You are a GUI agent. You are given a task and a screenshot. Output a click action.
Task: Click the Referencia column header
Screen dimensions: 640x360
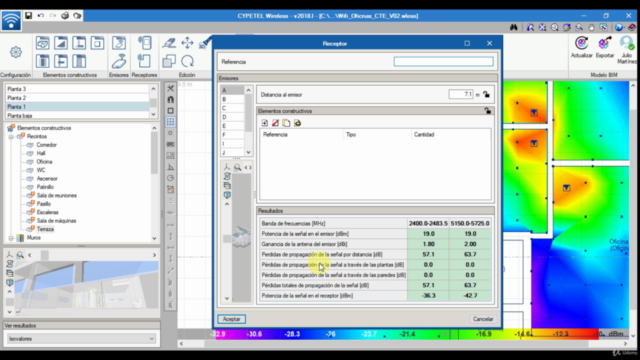(302, 135)
